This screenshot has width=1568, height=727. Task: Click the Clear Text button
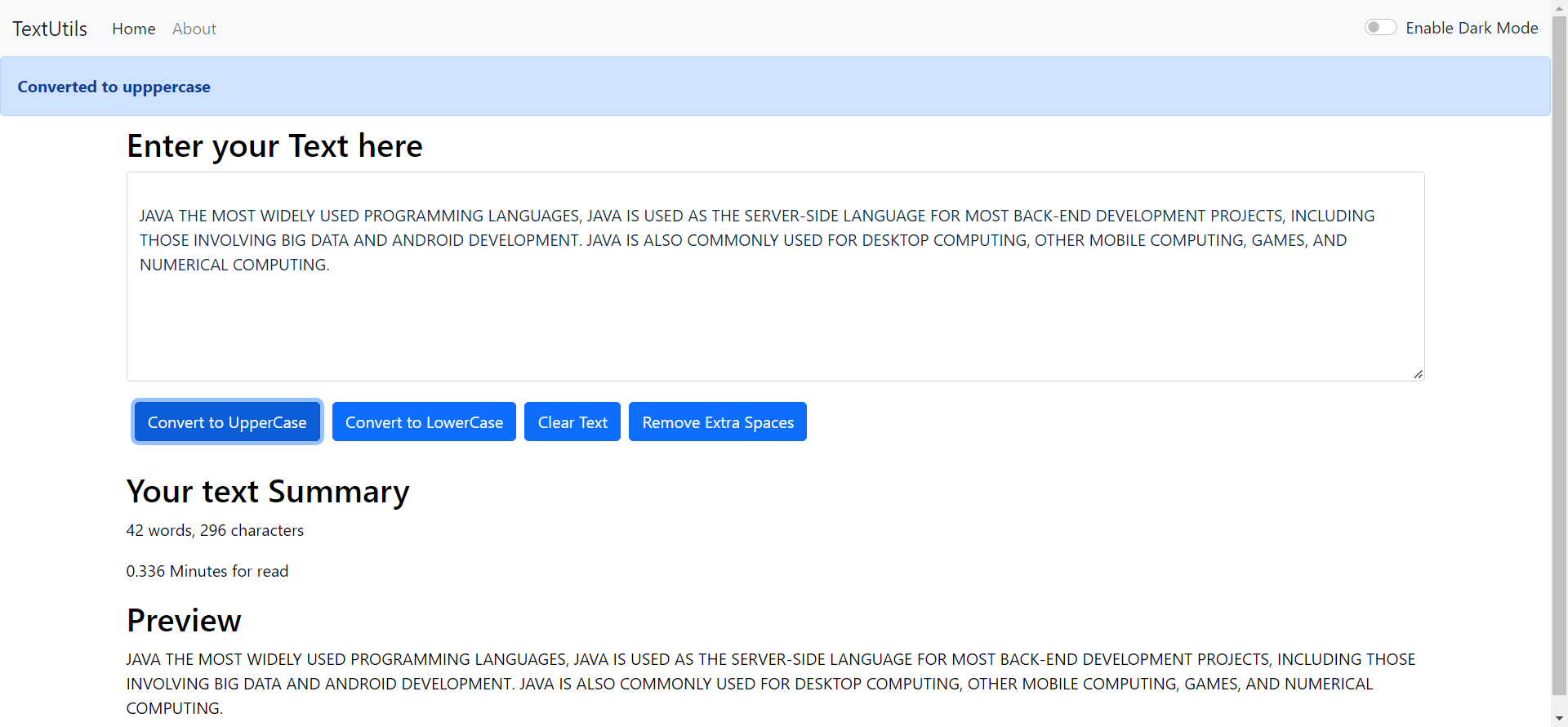tap(572, 421)
